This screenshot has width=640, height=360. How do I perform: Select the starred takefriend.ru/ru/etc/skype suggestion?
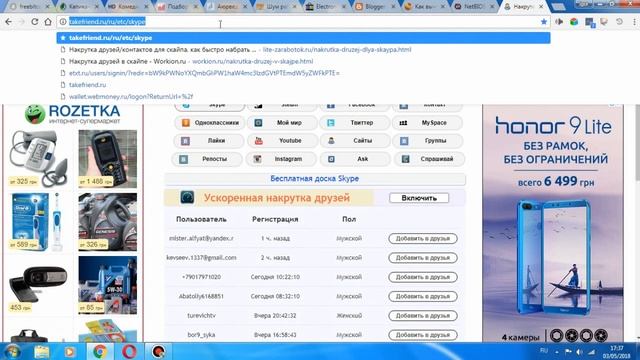tap(303, 38)
